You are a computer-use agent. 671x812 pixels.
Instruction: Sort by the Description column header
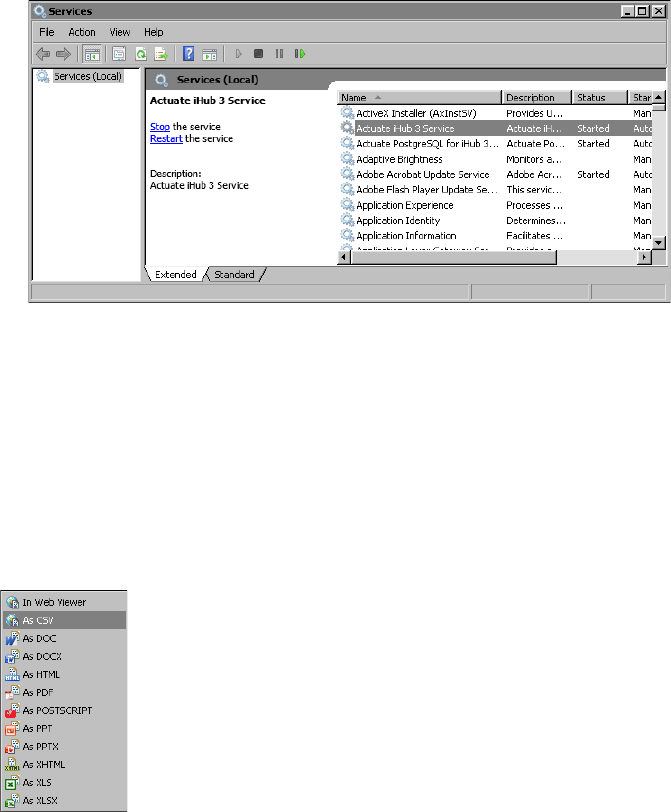(x=536, y=97)
